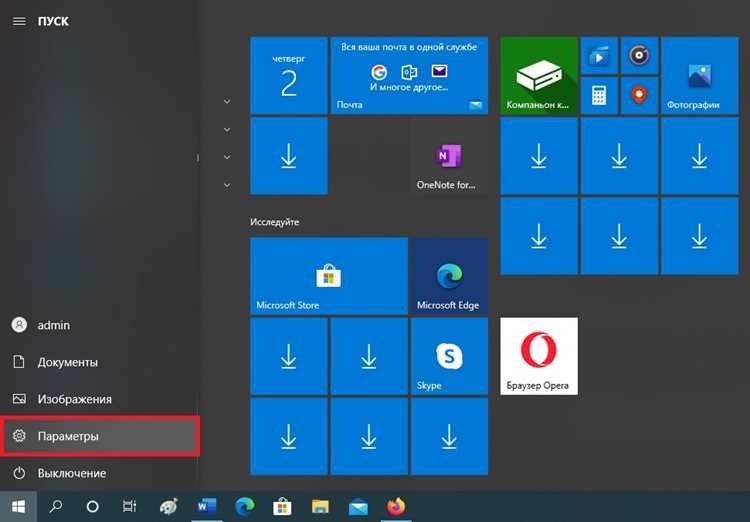Open the Maps small tile
The image size is (750, 522).
click(x=639, y=96)
